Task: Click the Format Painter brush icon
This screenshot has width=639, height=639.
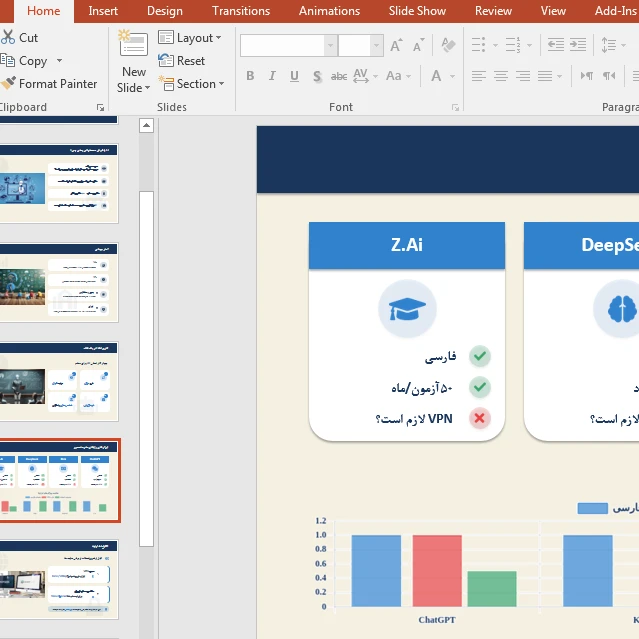Action: [8, 84]
